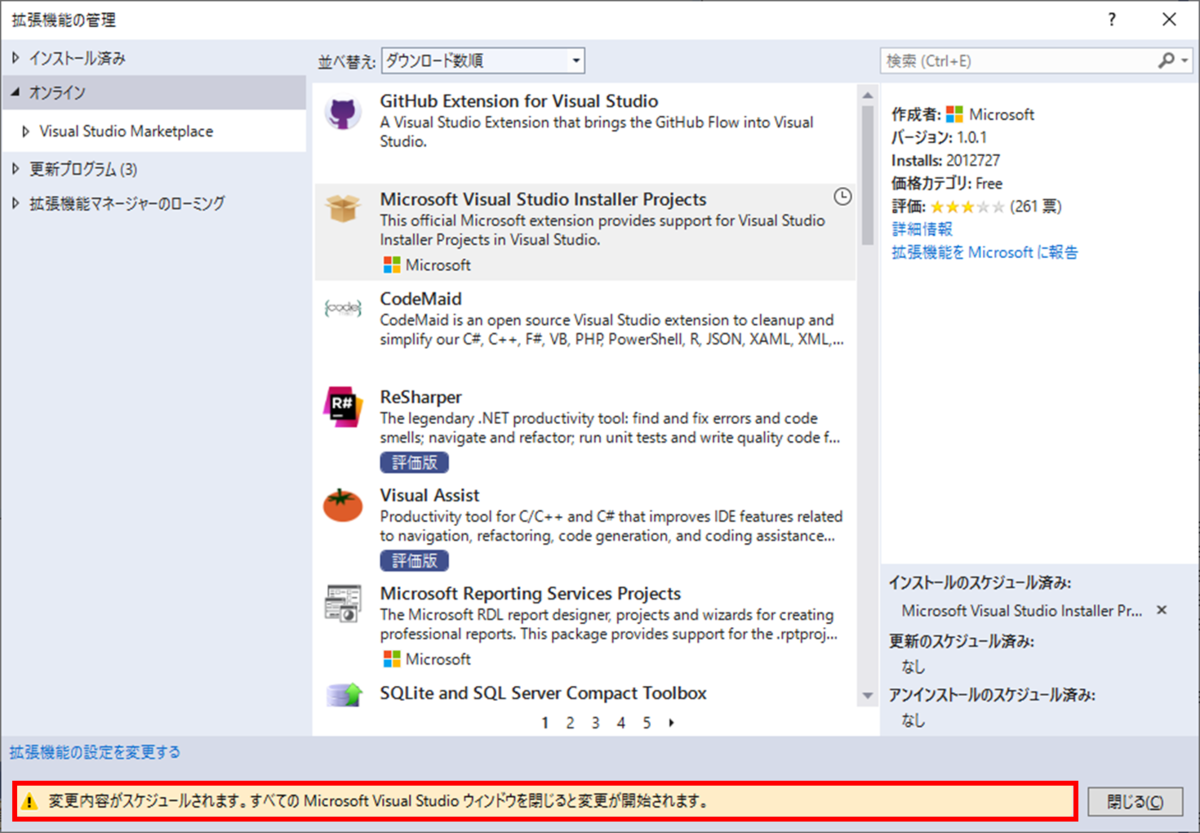The height and width of the screenshot is (833, 1200).
Task: Click the extension list scrollbar thumb
Action: tap(867, 174)
